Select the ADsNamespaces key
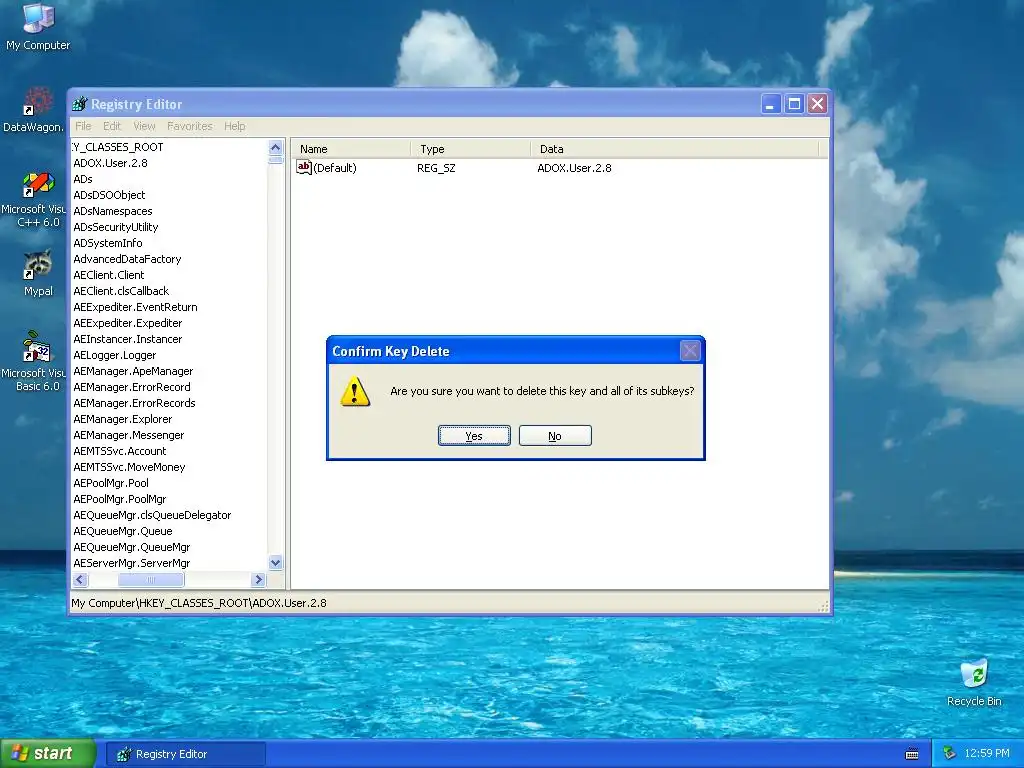 pos(112,211)
